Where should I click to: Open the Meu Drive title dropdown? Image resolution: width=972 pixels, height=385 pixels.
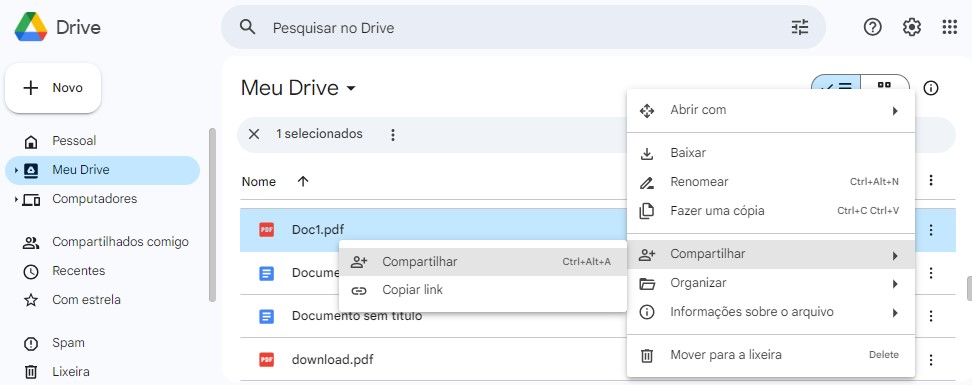(298, 88)
